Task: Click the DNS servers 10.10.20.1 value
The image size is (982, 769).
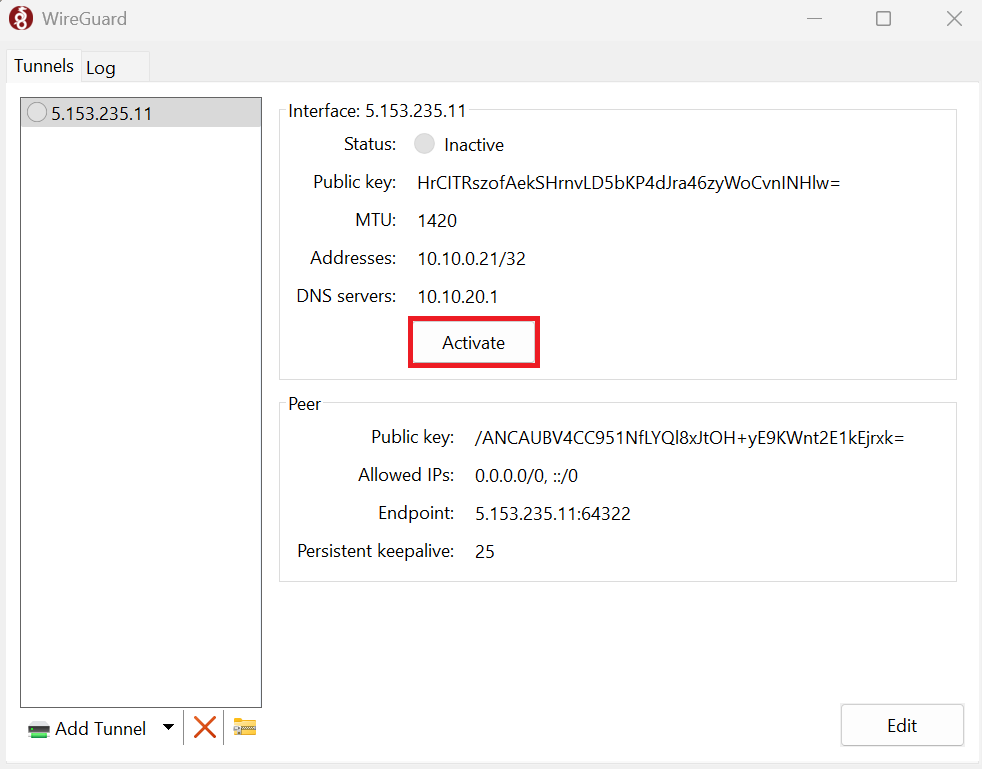Action: tap(458, 296)
